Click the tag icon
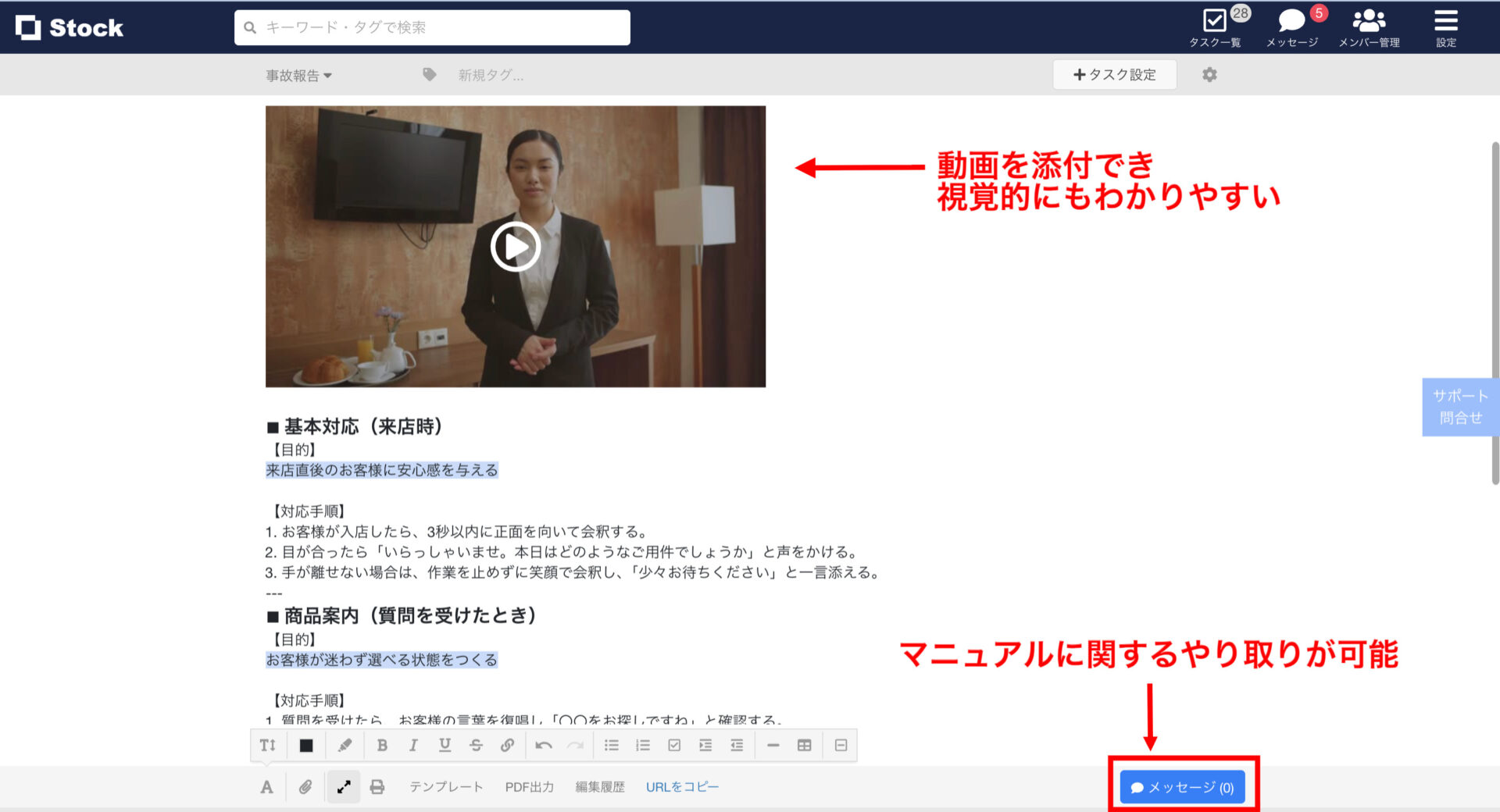Screen dimensions: 1500x812 tap(429, 74)
